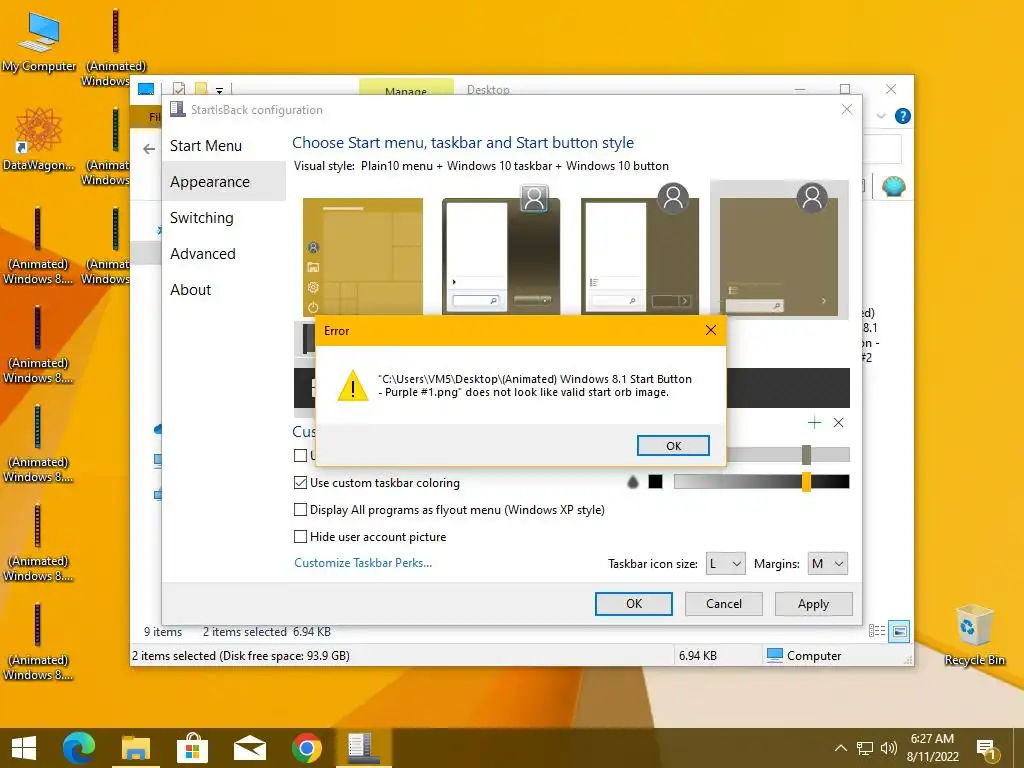
Task: Enable Display All programs as flyout menu
Action: (300, 509)
